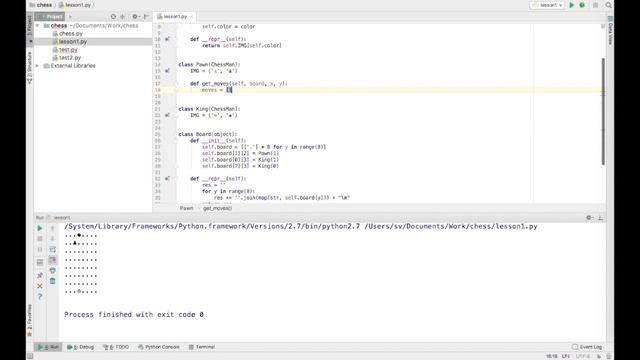The width and height of the screenshot is (640, 360).
Task: Clear console output with the trash icon
Action: [52, 281]
